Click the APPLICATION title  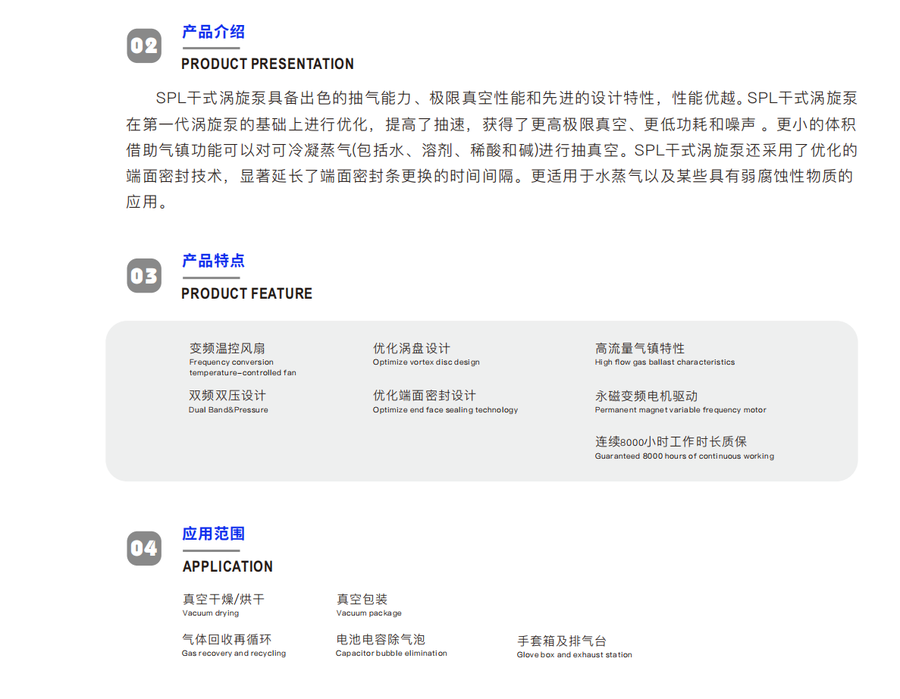(228, 566)
